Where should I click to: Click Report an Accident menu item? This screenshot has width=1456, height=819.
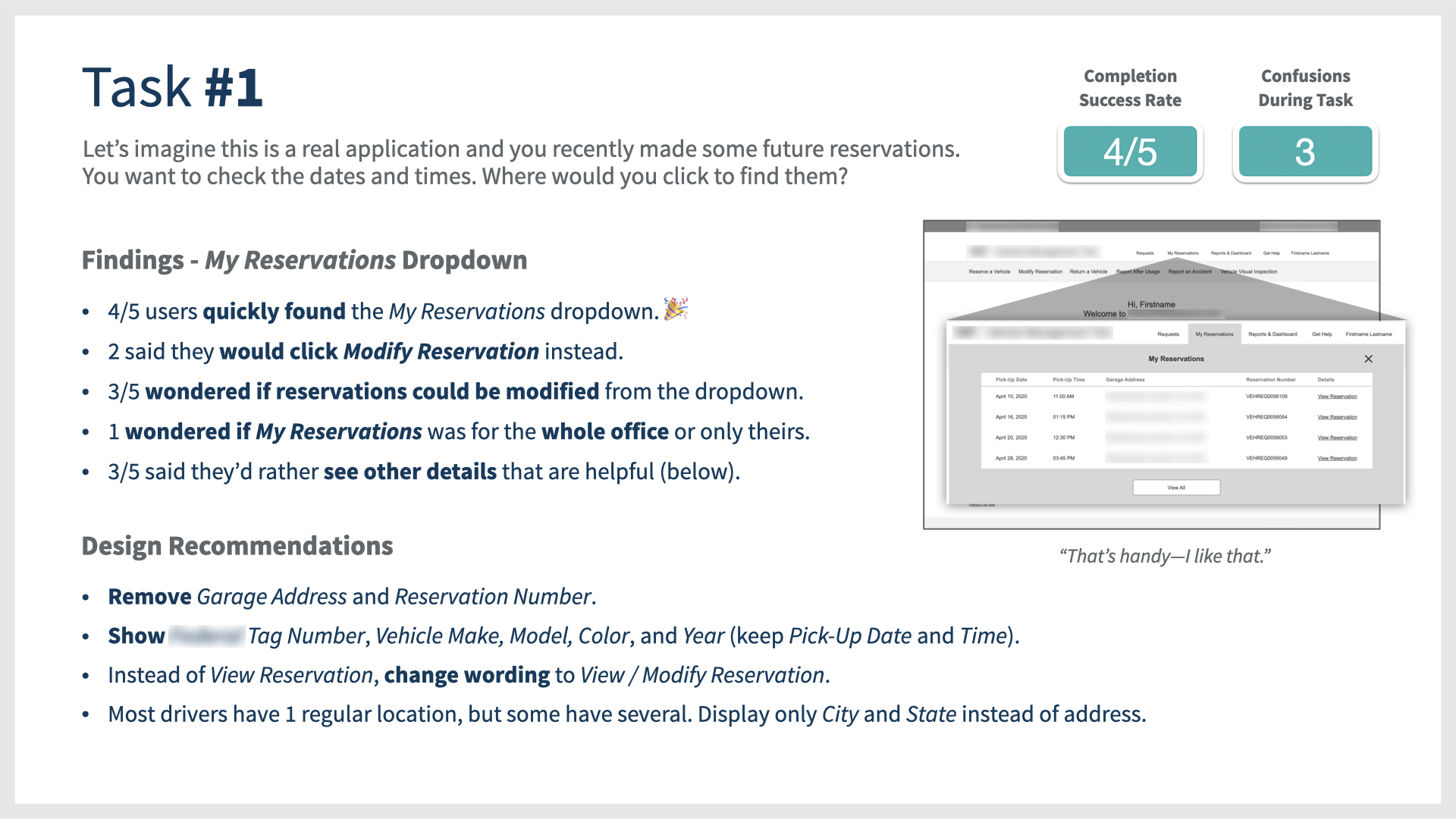click(x=1189, y=271)
